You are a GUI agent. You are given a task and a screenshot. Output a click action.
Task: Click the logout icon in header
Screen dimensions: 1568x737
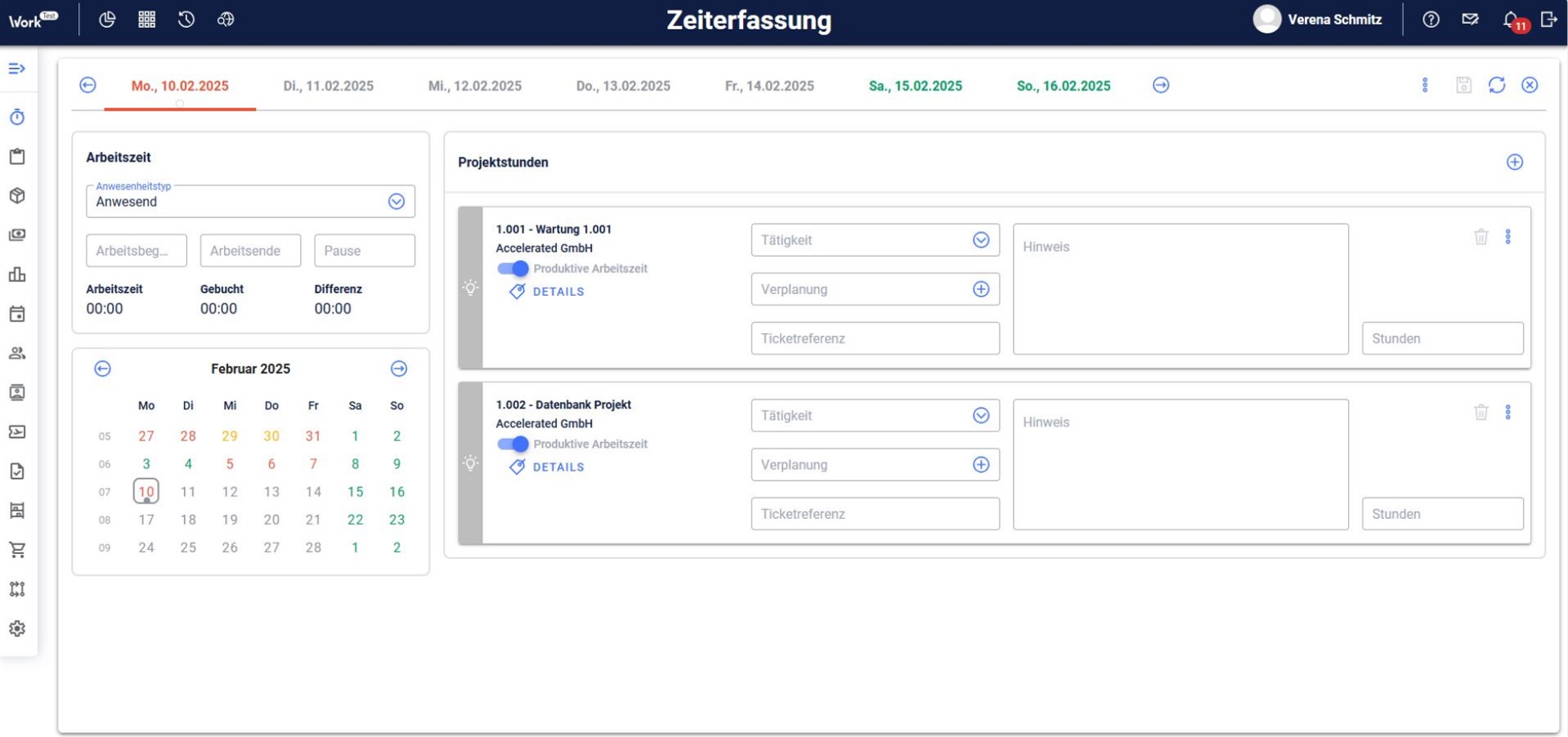[1548, 20]
